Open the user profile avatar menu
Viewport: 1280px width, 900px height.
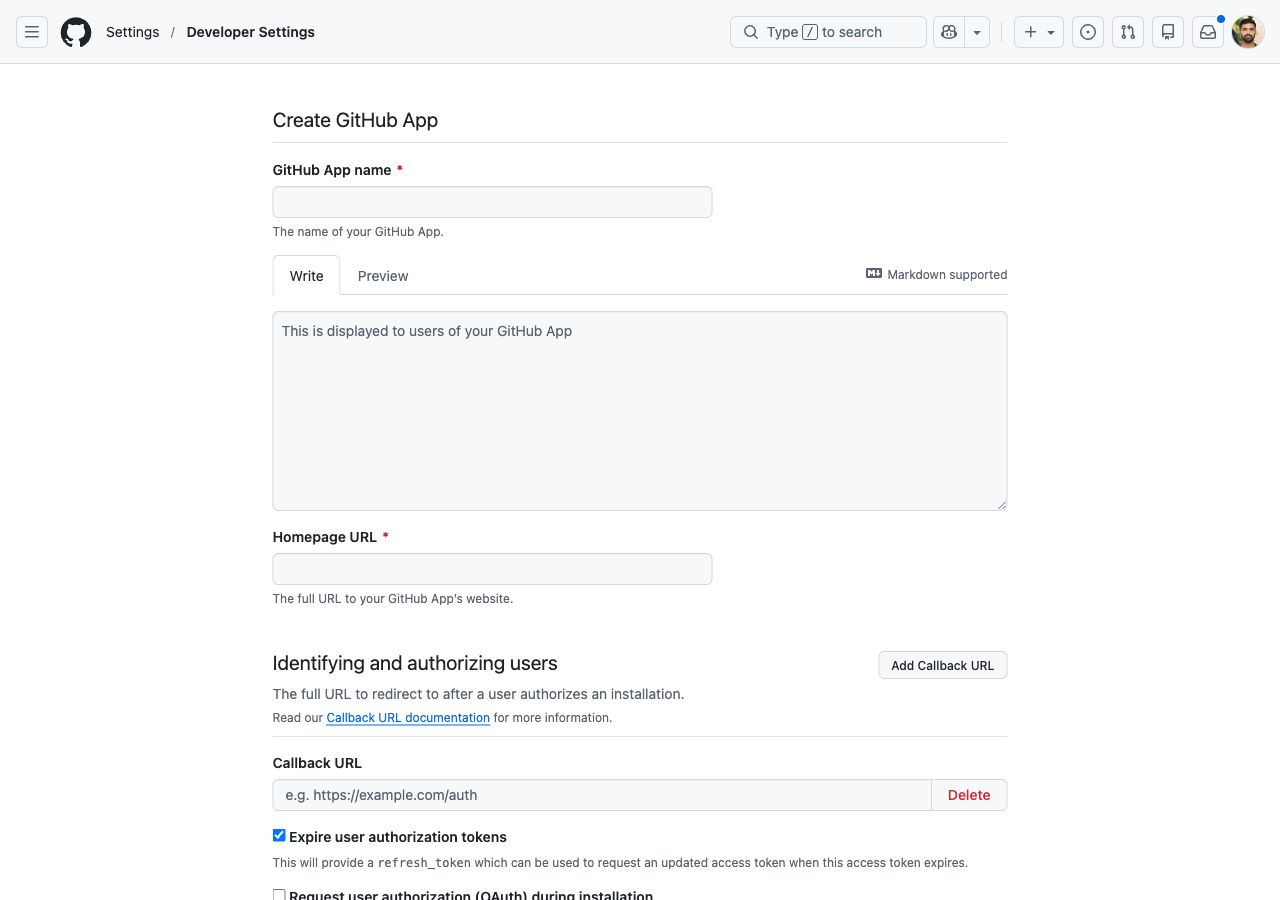tap(1248, 32)
